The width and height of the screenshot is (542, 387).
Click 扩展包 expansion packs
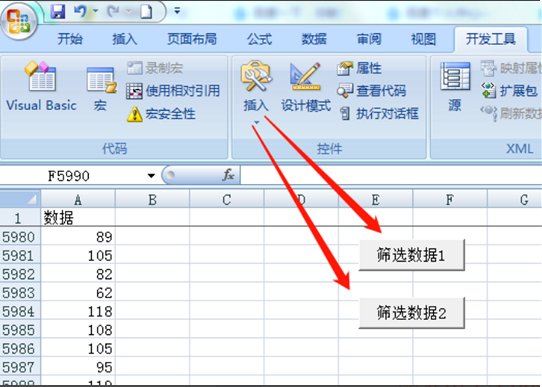[510, 91]
